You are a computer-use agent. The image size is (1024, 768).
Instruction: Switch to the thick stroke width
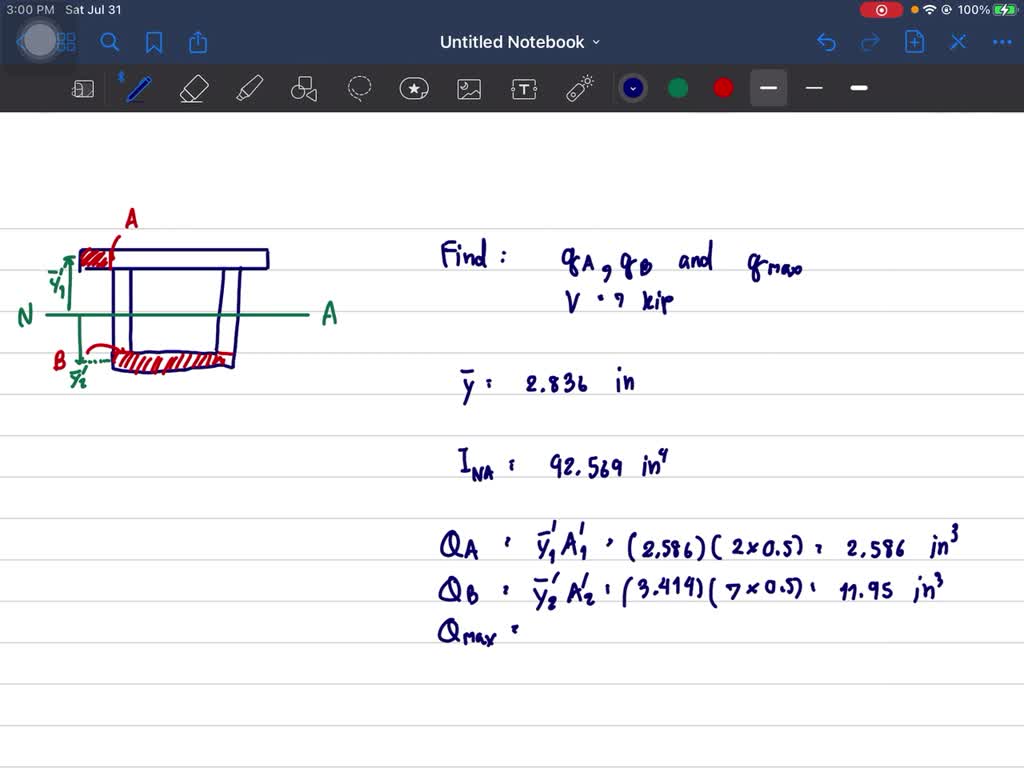pyautogui.click(x=858, y=88)
